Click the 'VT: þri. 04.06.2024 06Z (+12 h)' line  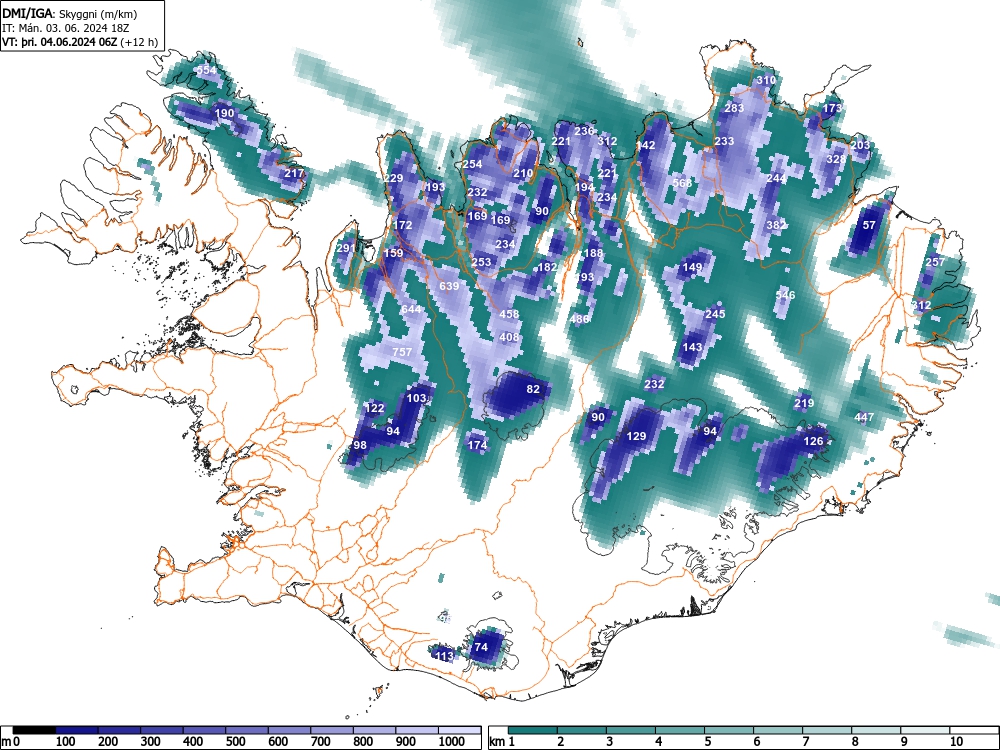point(80,42)
